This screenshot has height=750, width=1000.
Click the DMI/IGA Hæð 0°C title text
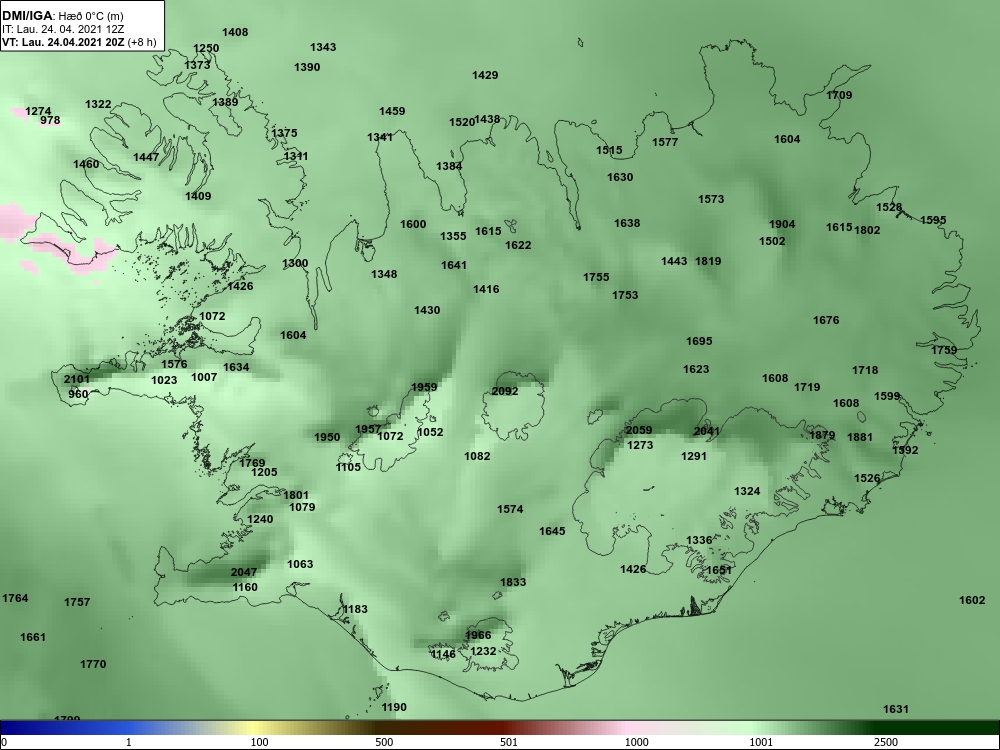pos(62,16)
